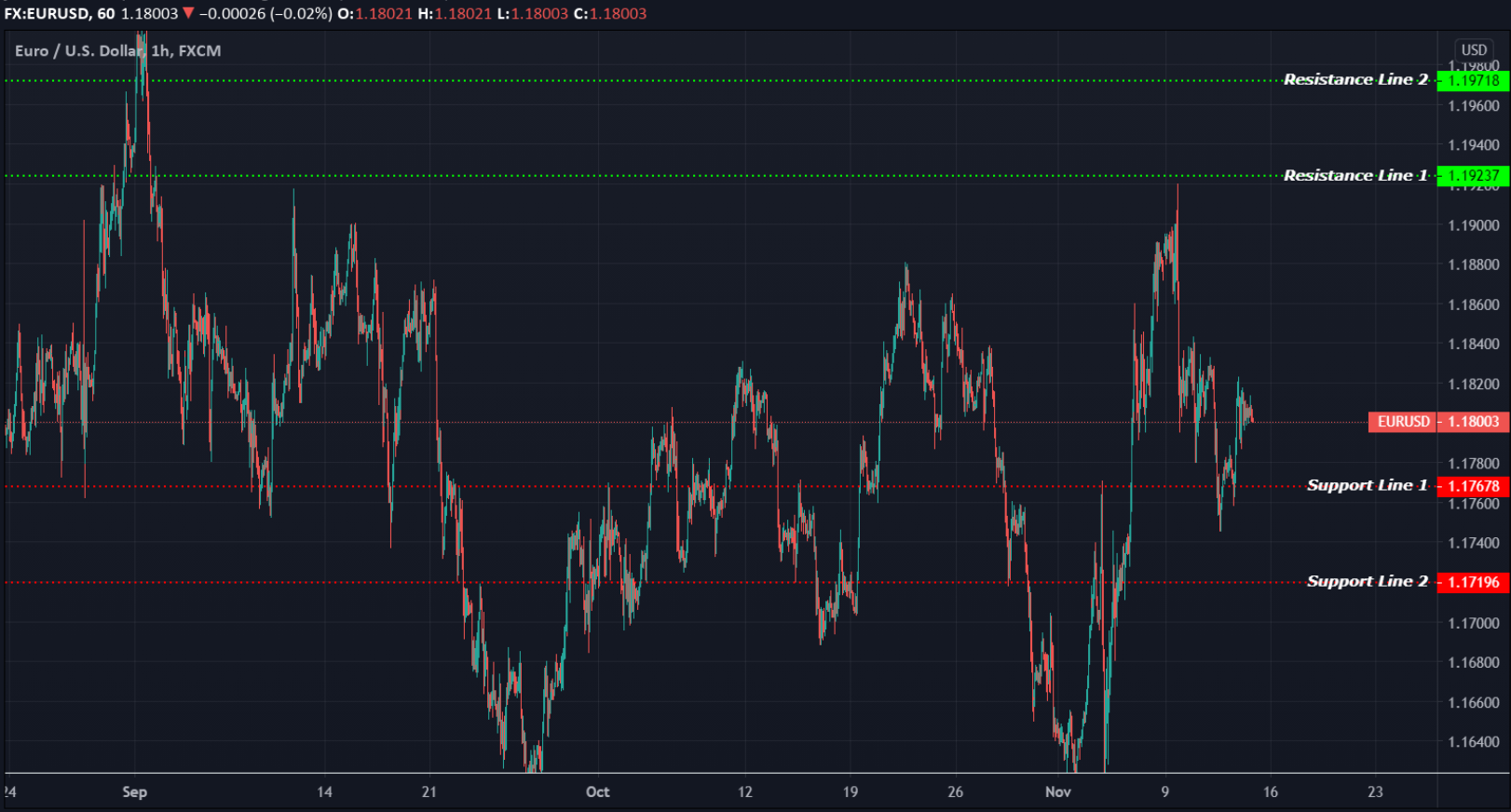Click the FX:EURUSD, 60 symbol header

(60, 14)
